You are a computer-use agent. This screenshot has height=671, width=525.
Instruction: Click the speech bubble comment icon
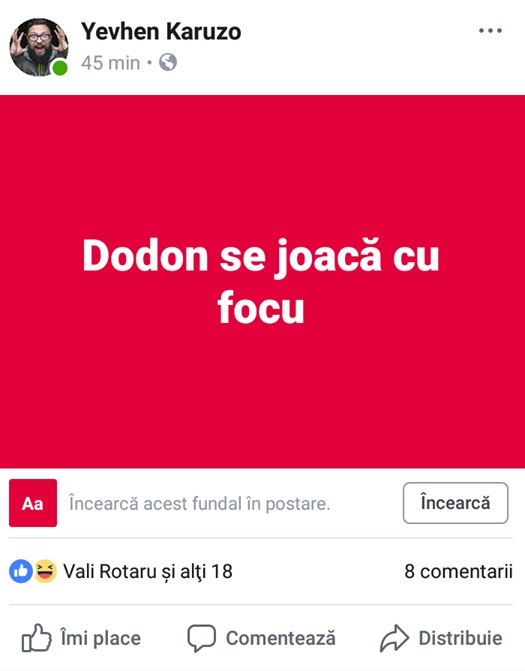click(202, 638)
